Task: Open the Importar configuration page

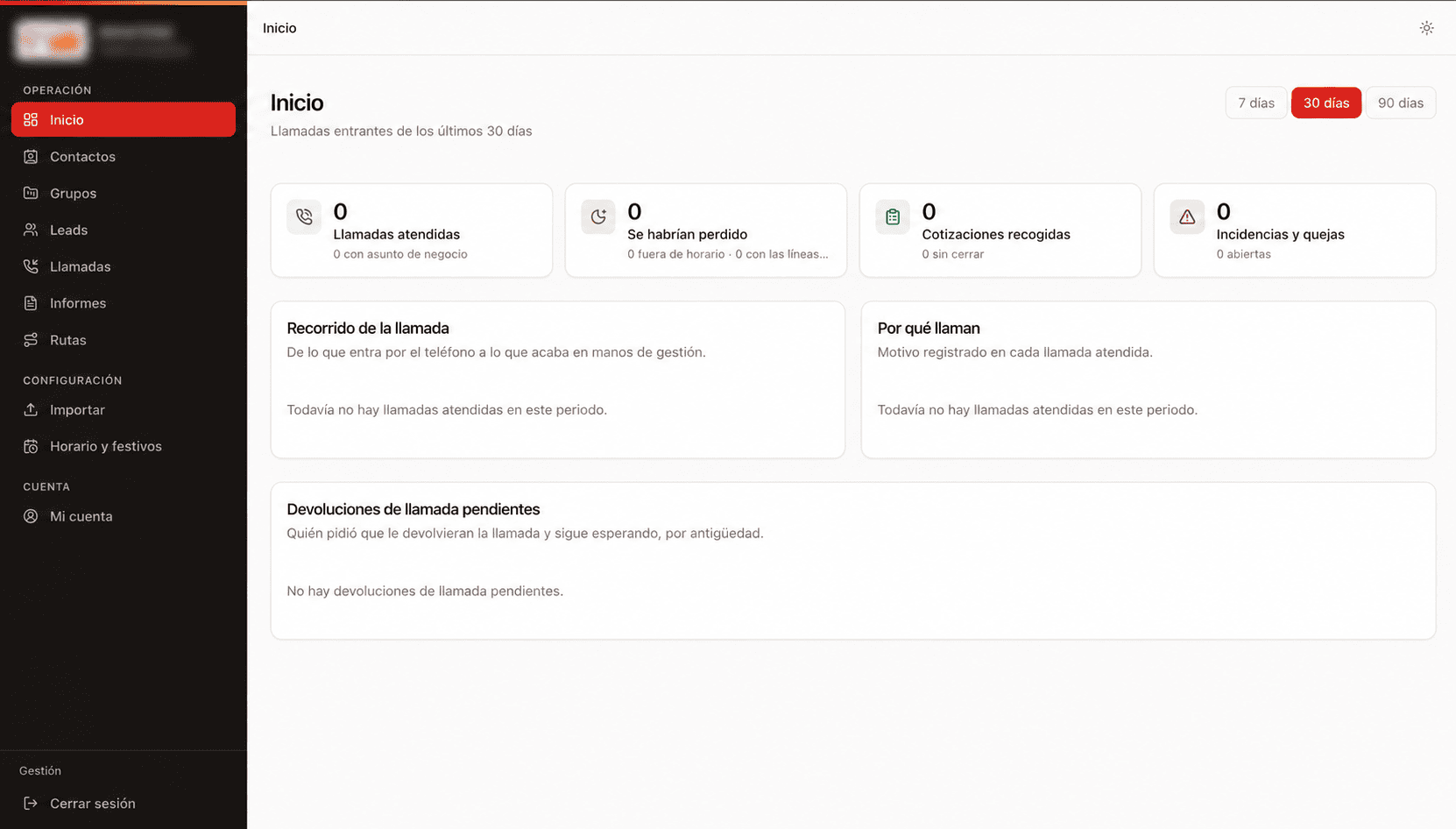Action: (124, 410)
